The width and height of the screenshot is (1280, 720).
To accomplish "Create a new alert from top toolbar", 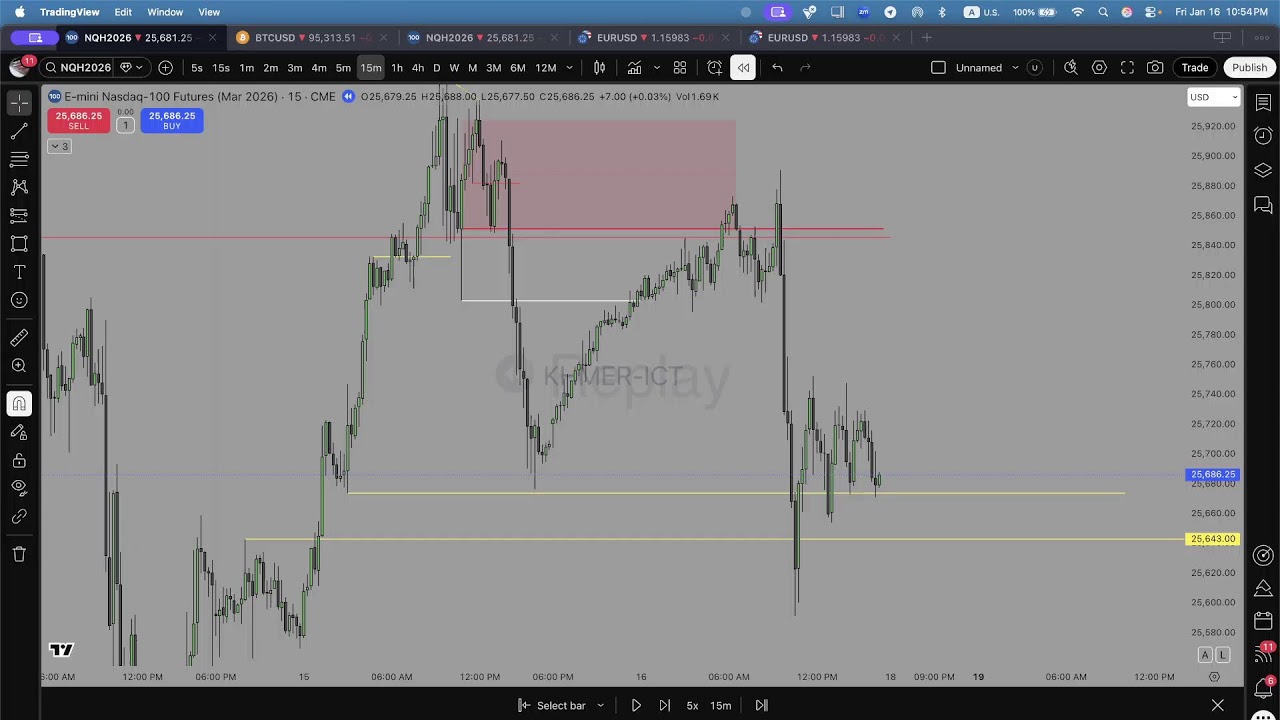I will pos(715,68).
